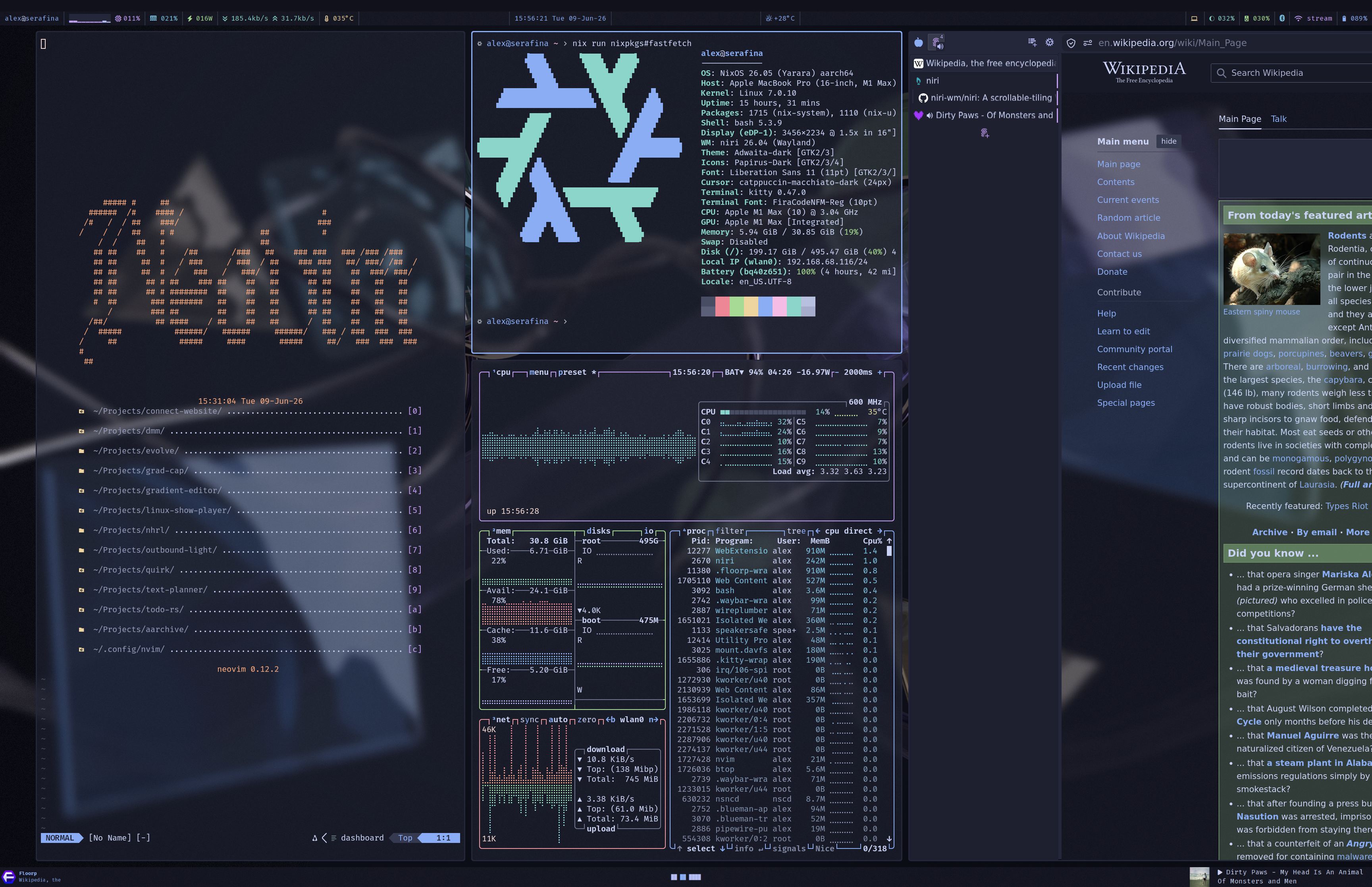Hide the Wikipedia Main menu
Screen dimensions: 1372x887
1169,142
